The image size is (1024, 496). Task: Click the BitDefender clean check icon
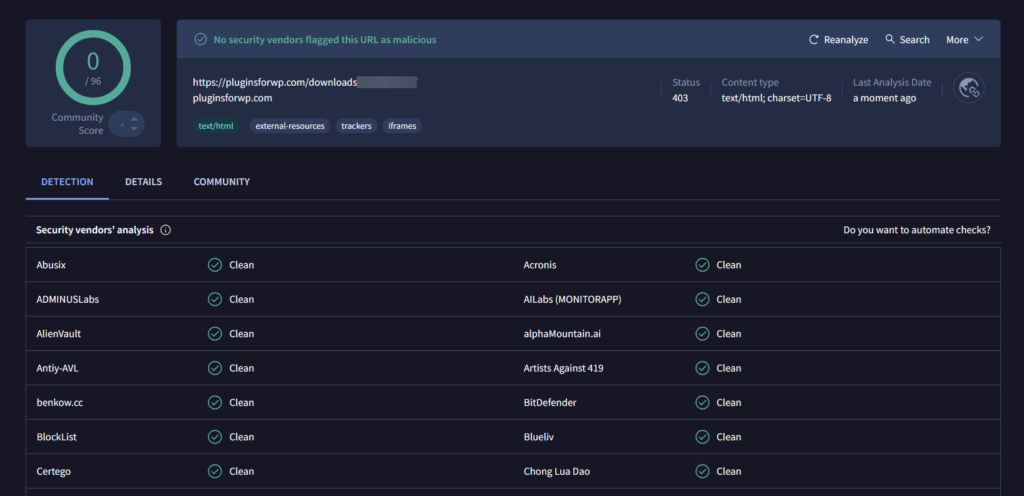click(703, 402)
